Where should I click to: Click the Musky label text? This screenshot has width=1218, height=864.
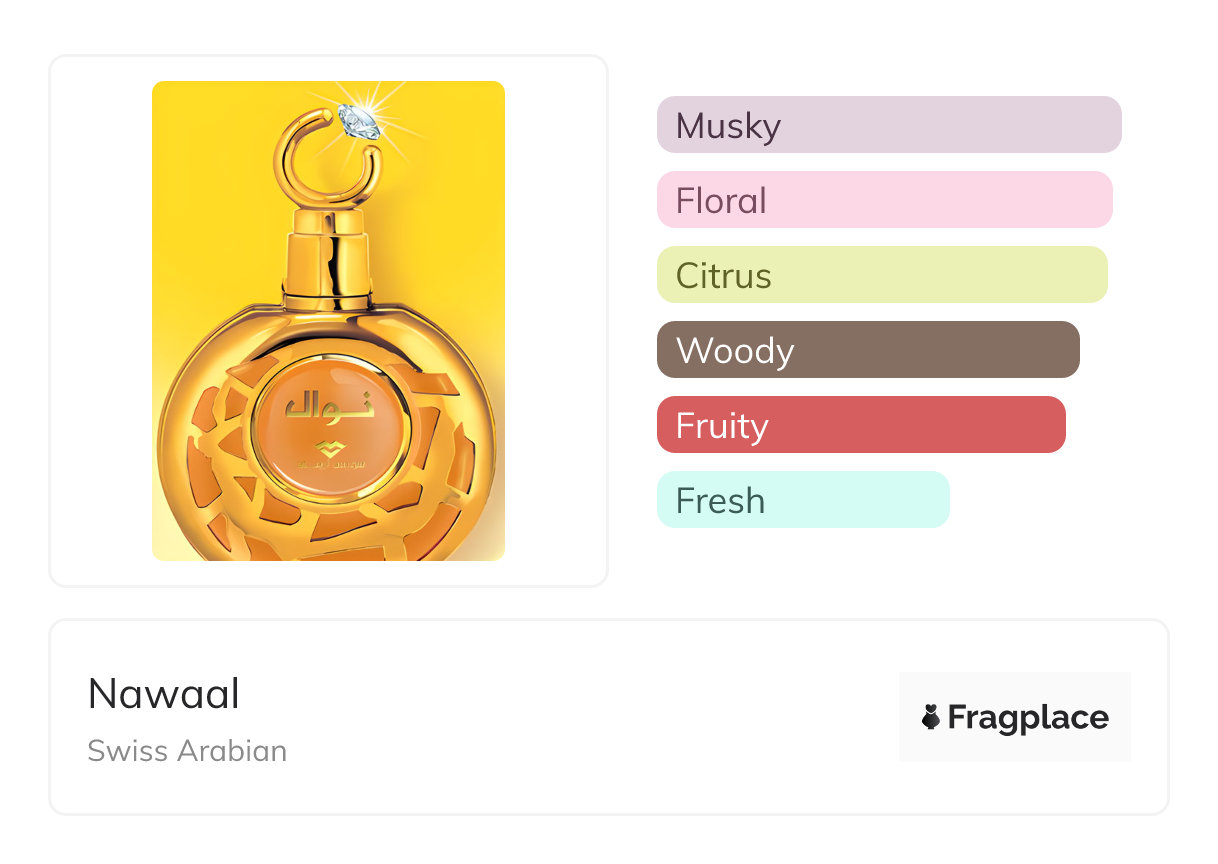pos(728,126)
